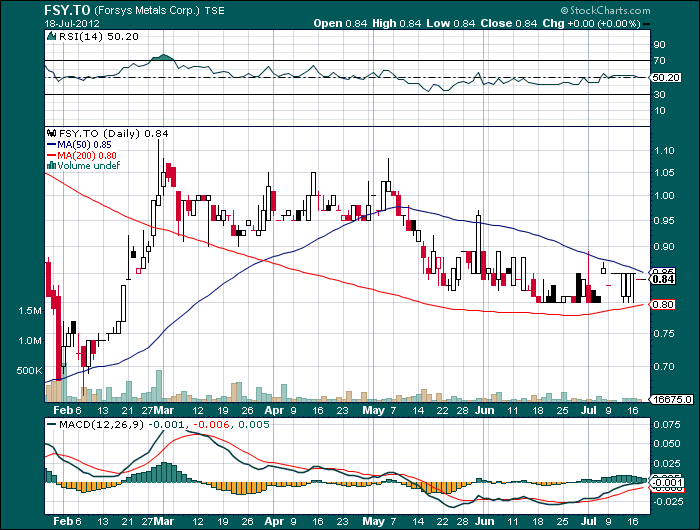Image resolution: width=700 pixels, height=530 pixels.
Task: Click the Chg +0.00 (+0.00%) value
Action: pyautogui.click(x=592, y=23)
